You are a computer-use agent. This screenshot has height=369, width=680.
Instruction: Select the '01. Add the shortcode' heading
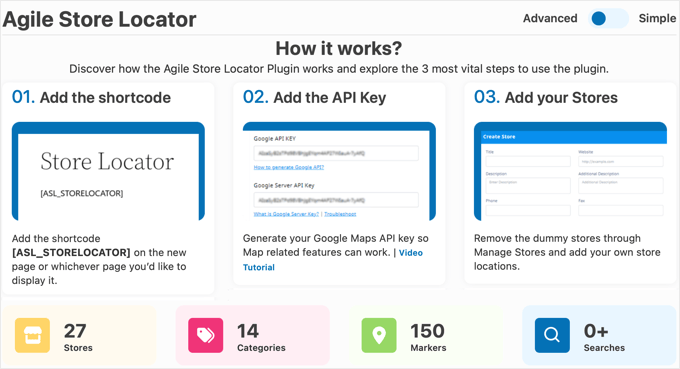click(92, 97)
